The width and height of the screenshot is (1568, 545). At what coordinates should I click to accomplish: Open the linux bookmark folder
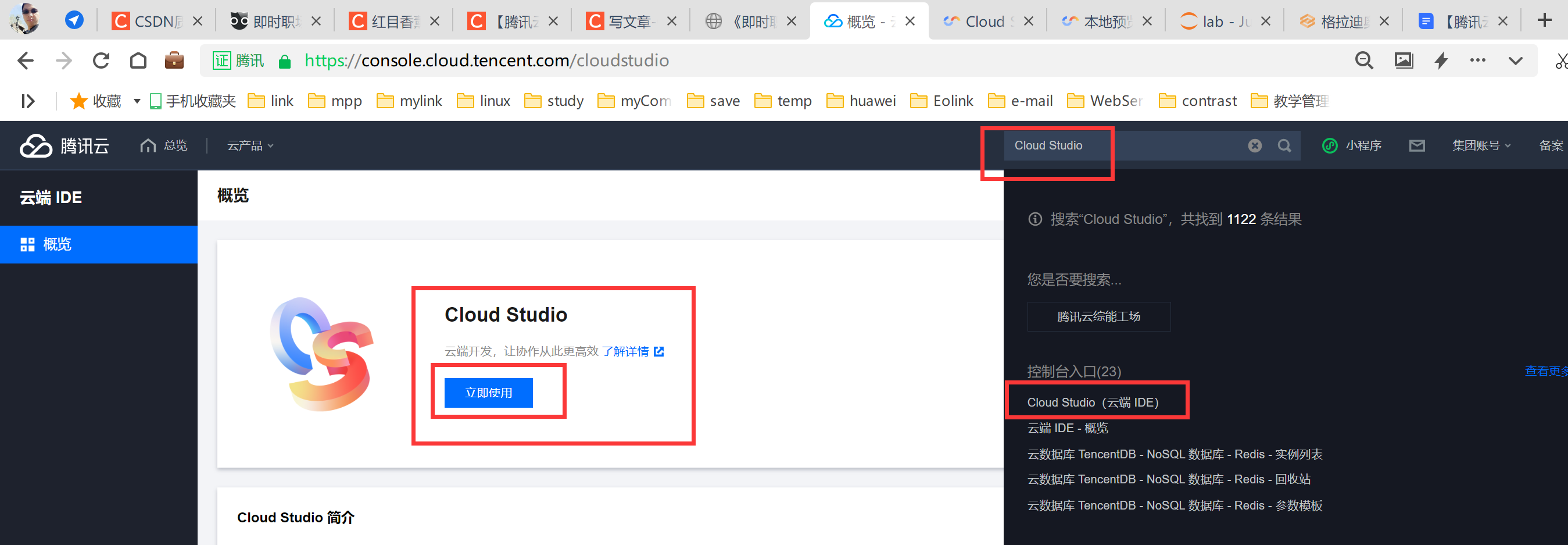click(484, 101)
